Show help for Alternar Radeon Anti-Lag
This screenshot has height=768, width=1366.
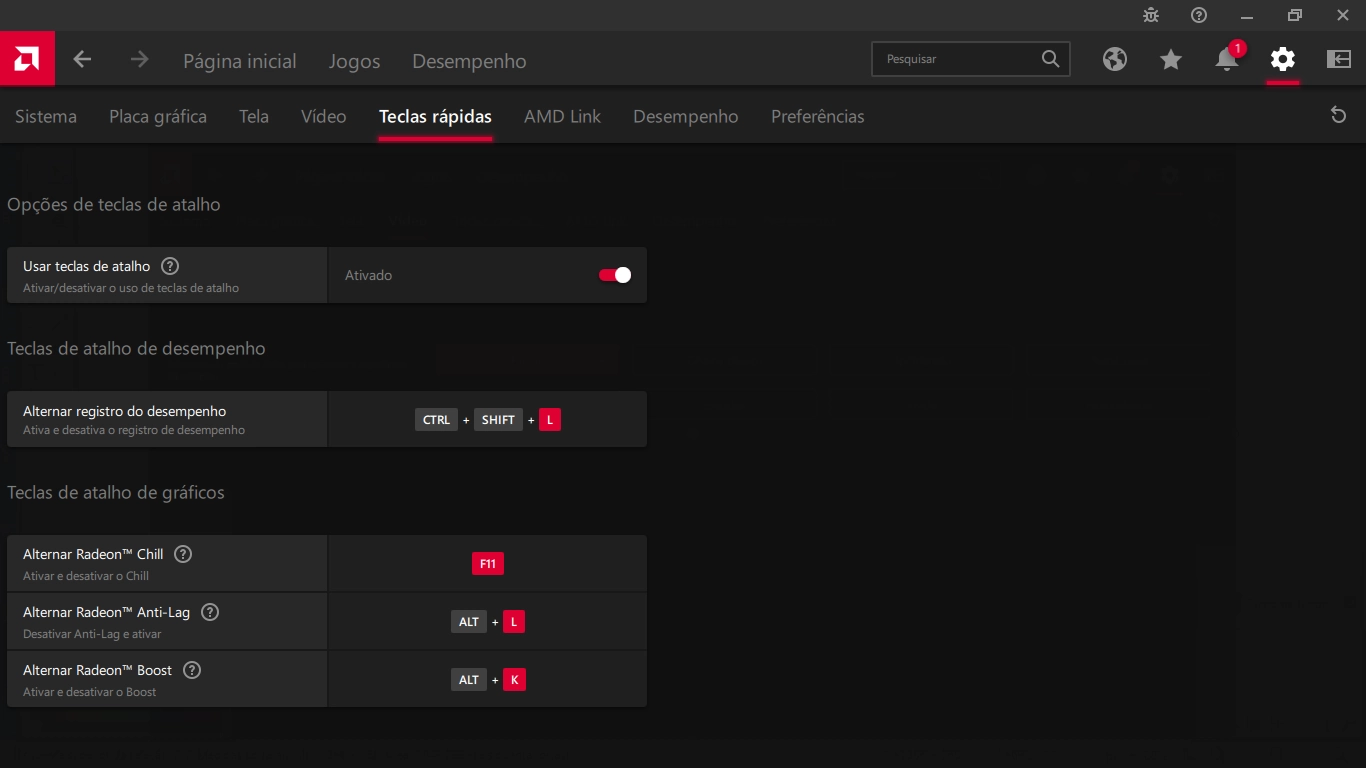click(210, 612)
